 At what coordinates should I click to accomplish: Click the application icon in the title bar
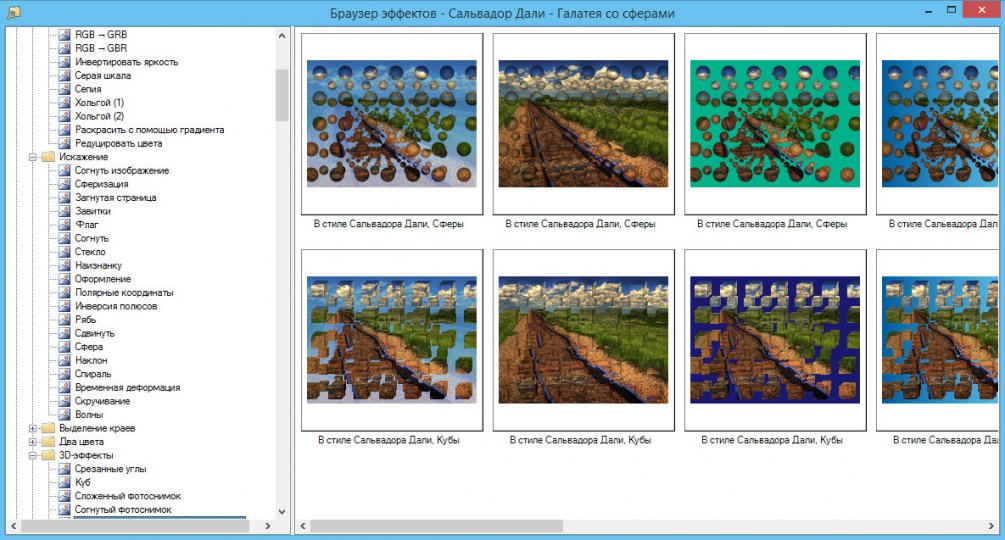13,12
